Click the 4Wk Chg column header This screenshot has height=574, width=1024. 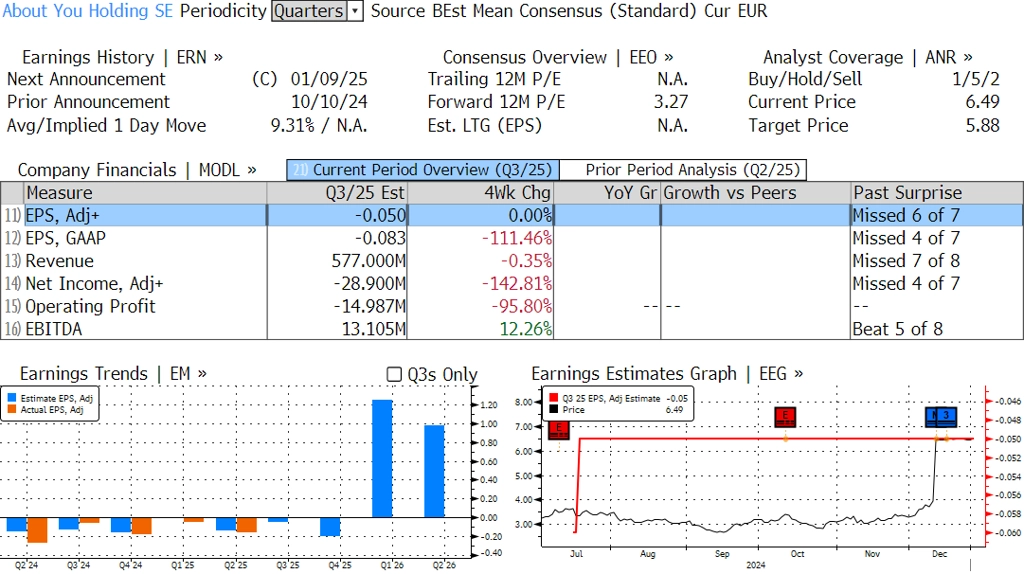pos(480,193)
